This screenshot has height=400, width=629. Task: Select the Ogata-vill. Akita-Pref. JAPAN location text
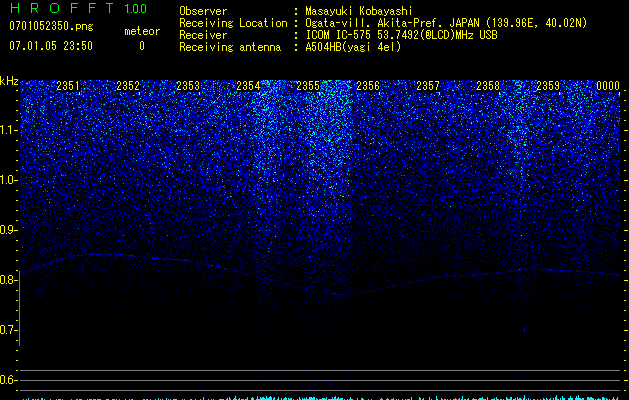point(446,23)
